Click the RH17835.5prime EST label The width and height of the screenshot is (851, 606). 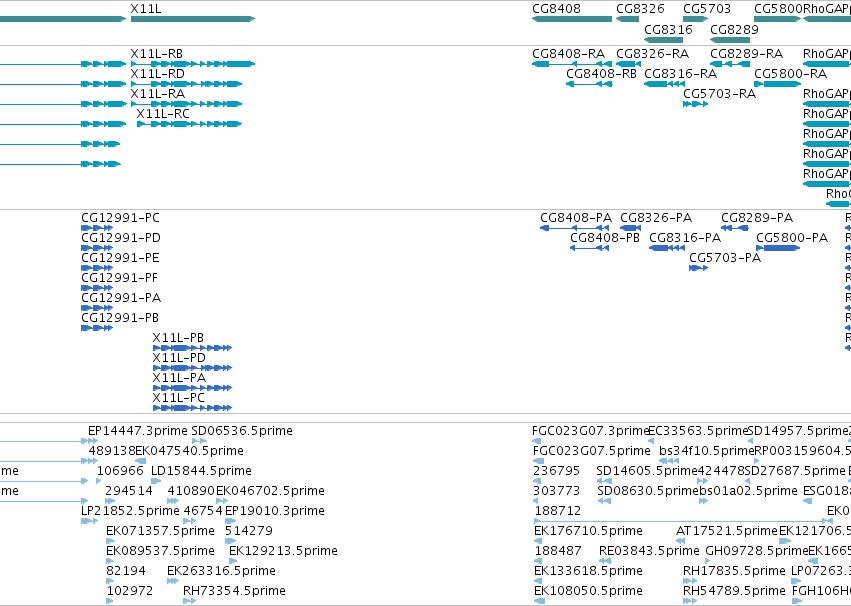tap(734, 571)
